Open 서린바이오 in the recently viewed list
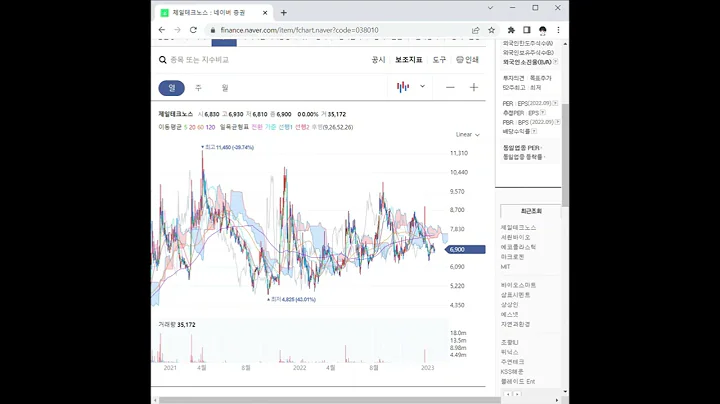 [x=515, y=237]
